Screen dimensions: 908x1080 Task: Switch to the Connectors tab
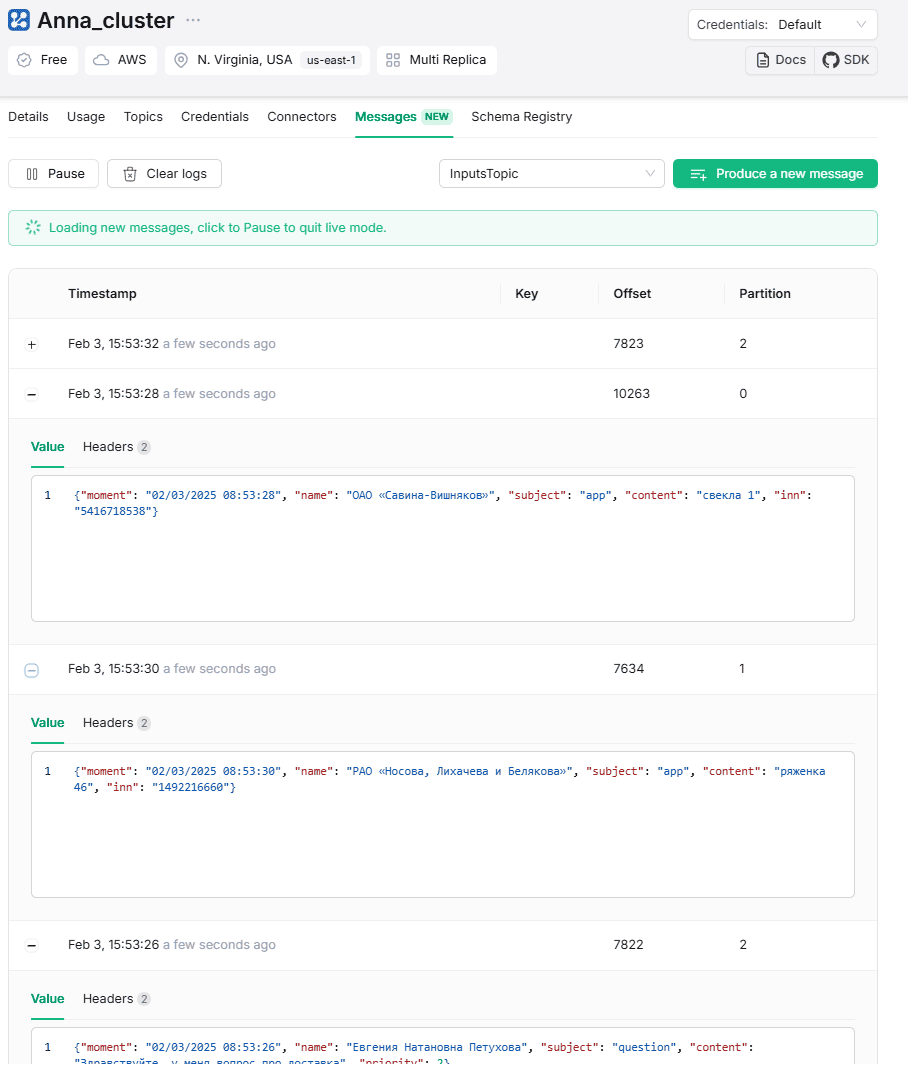pos(302,116)
